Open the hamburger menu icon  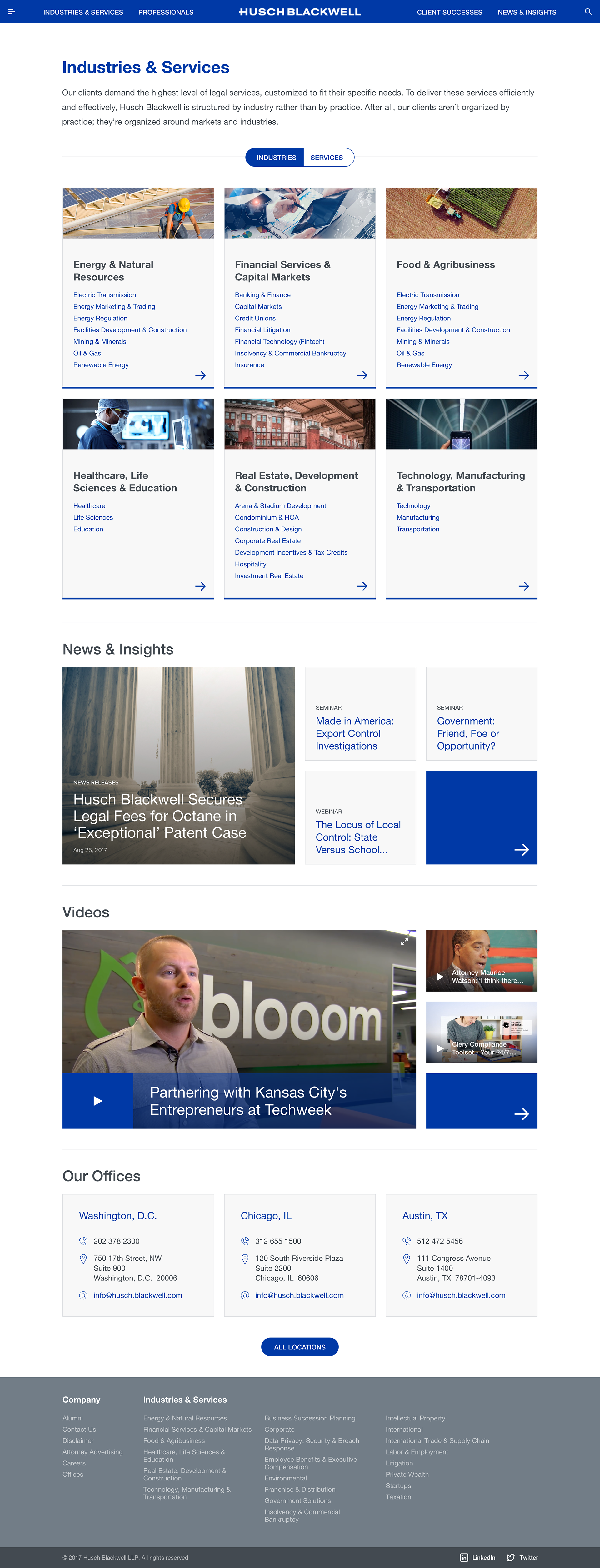coord(11,12)
